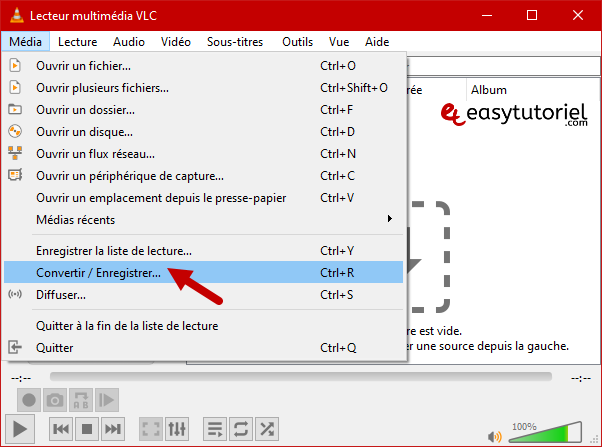Toggle loop repeat mode icon
The height and width of the screenshot is (447, 602).
pos(241,429)
